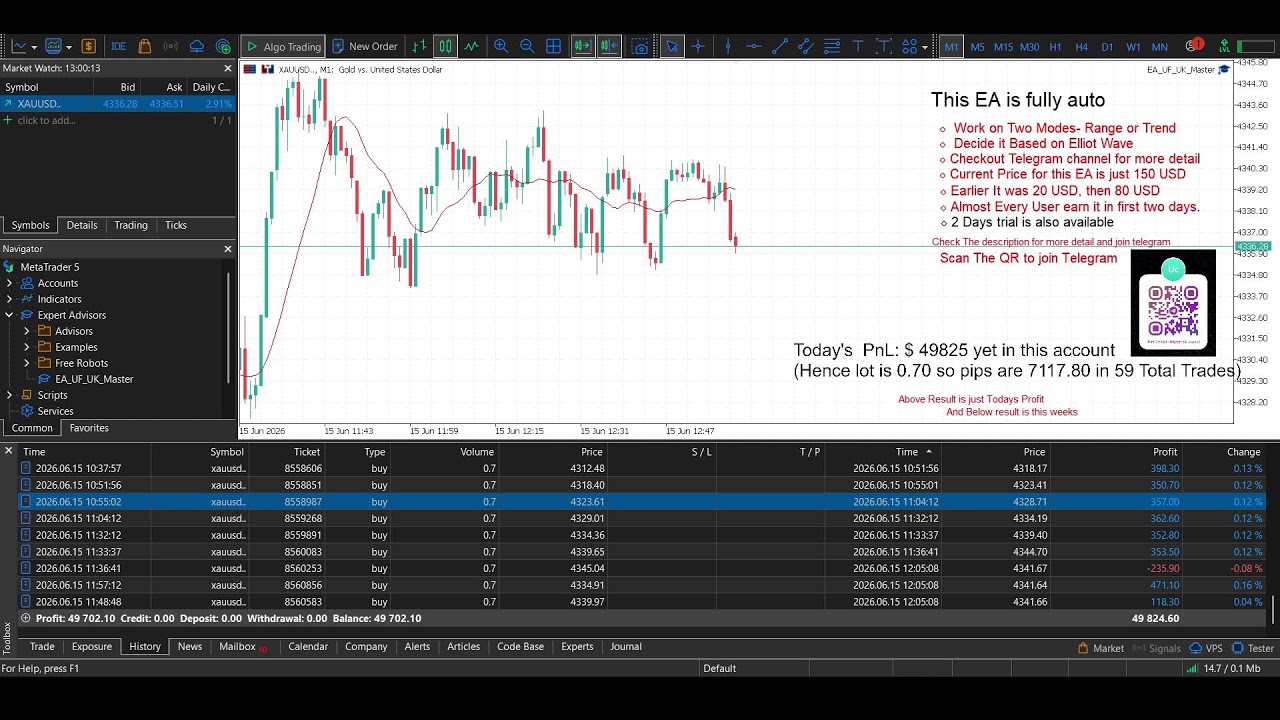1280x720 pixels.
Task: Open the new chart icon
Action: click(19, 46)
